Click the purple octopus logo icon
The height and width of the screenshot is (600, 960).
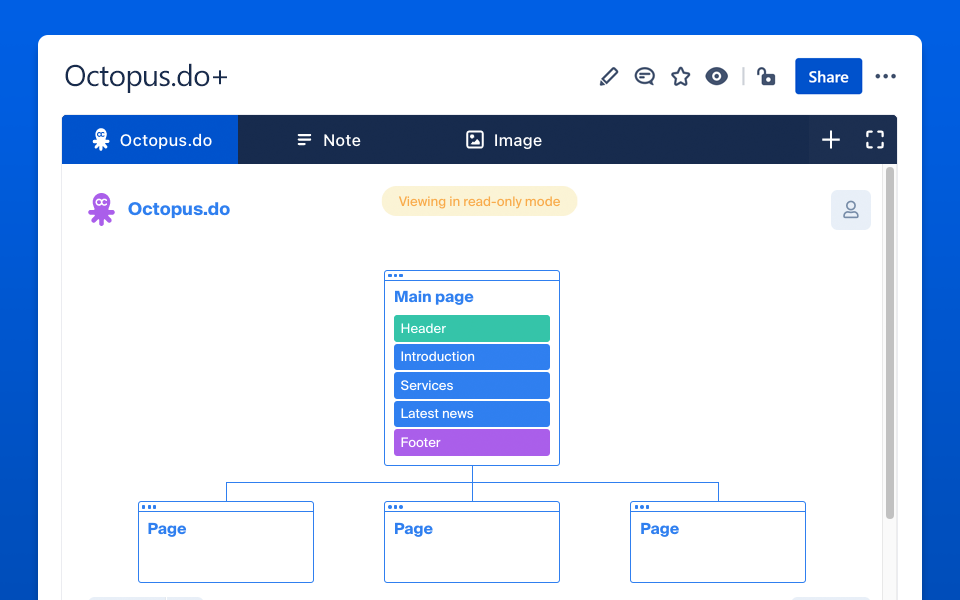click(101, 209)
